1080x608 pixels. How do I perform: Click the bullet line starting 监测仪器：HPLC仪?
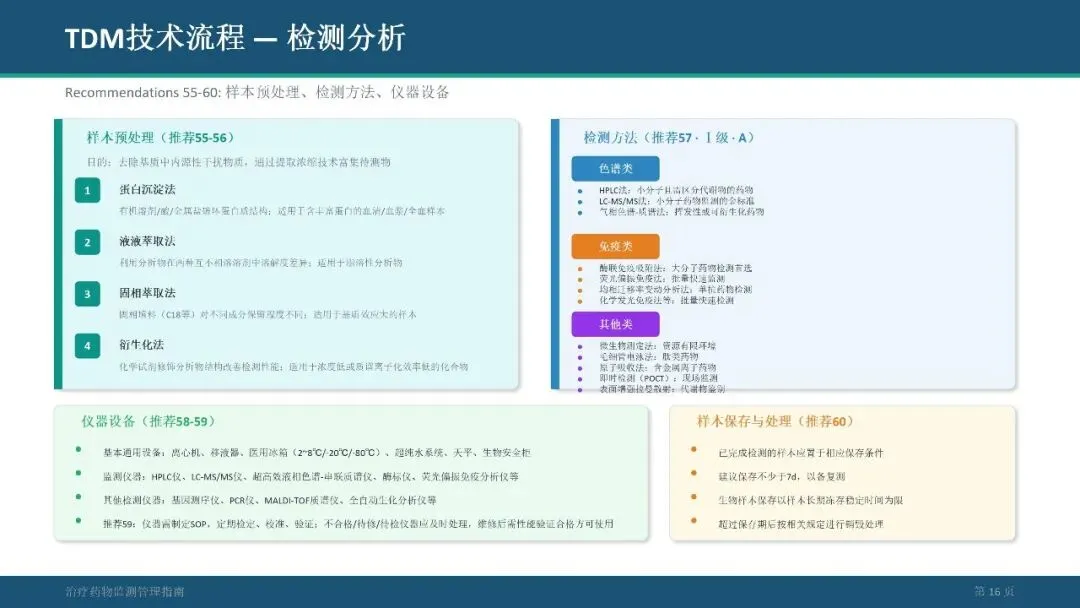pyautogui.click(x=311, y=476)
